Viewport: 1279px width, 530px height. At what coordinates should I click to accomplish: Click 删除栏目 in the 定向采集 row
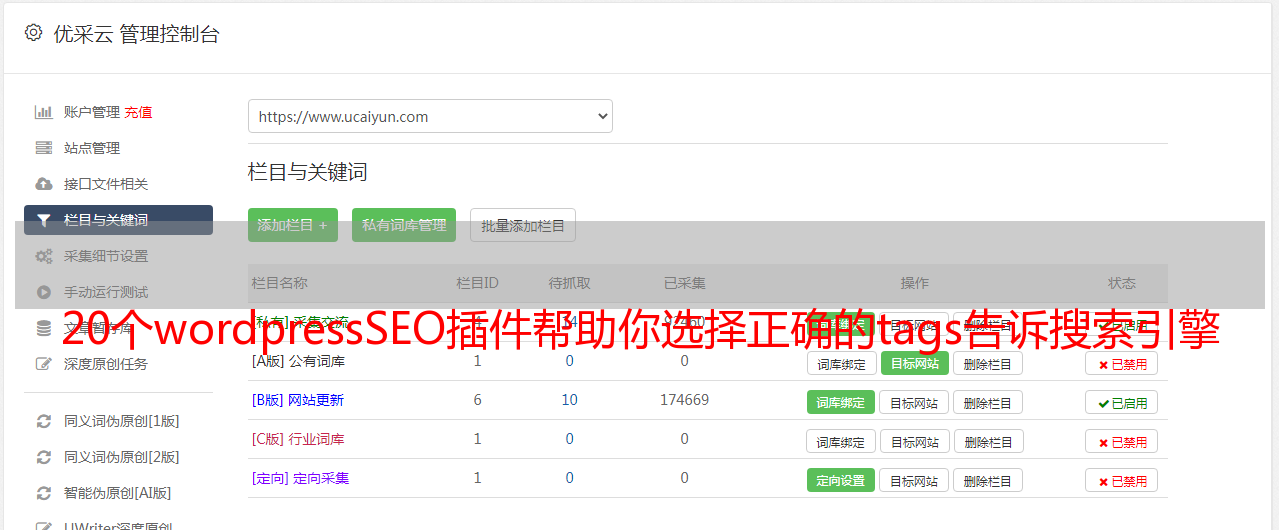coord(987,480)
